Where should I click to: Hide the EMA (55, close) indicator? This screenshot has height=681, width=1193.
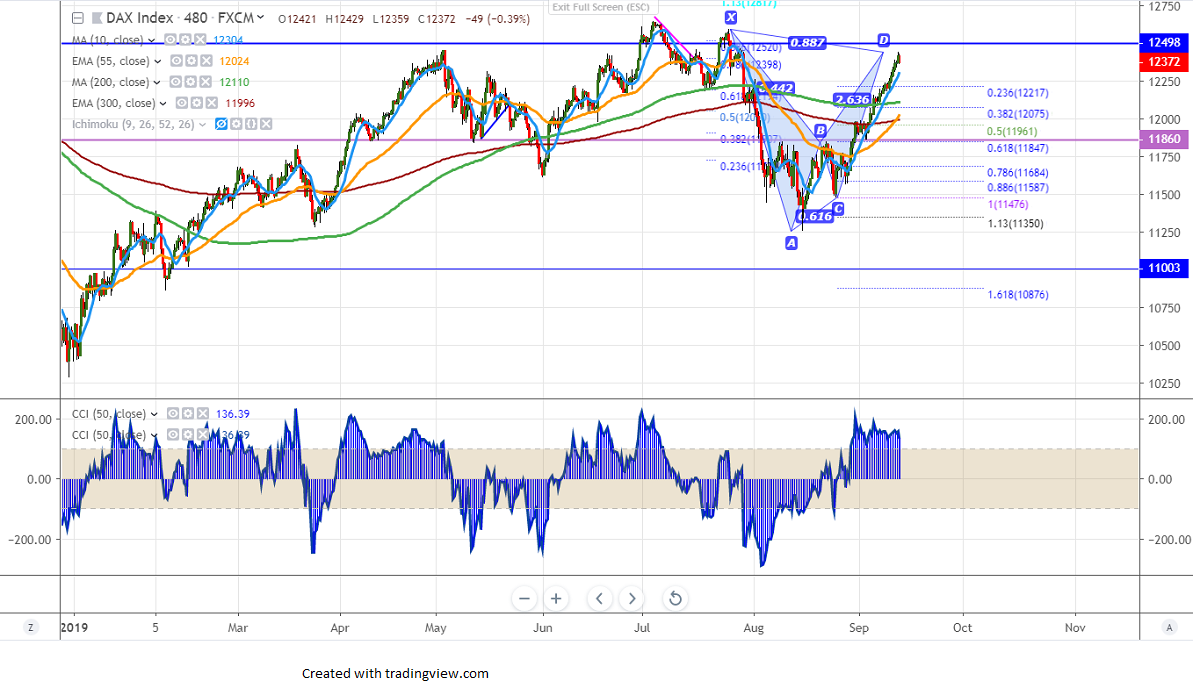[x=177, y=61]
